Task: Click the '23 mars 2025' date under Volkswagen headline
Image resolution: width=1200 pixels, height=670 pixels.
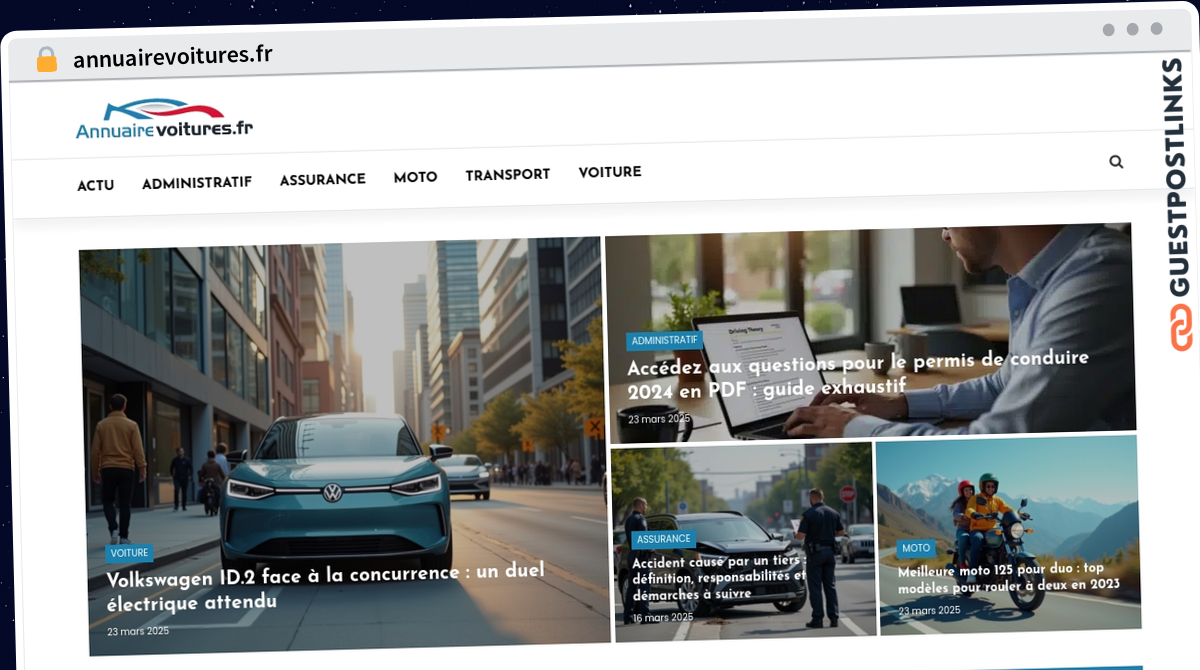Action: 138,631
